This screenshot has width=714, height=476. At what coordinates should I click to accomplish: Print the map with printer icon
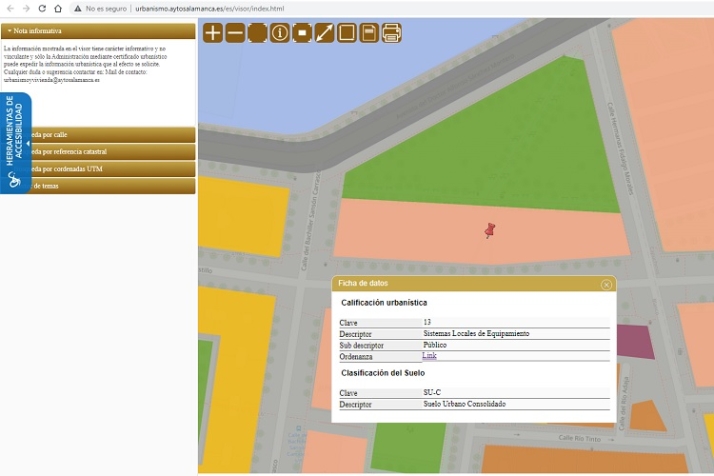392,33
